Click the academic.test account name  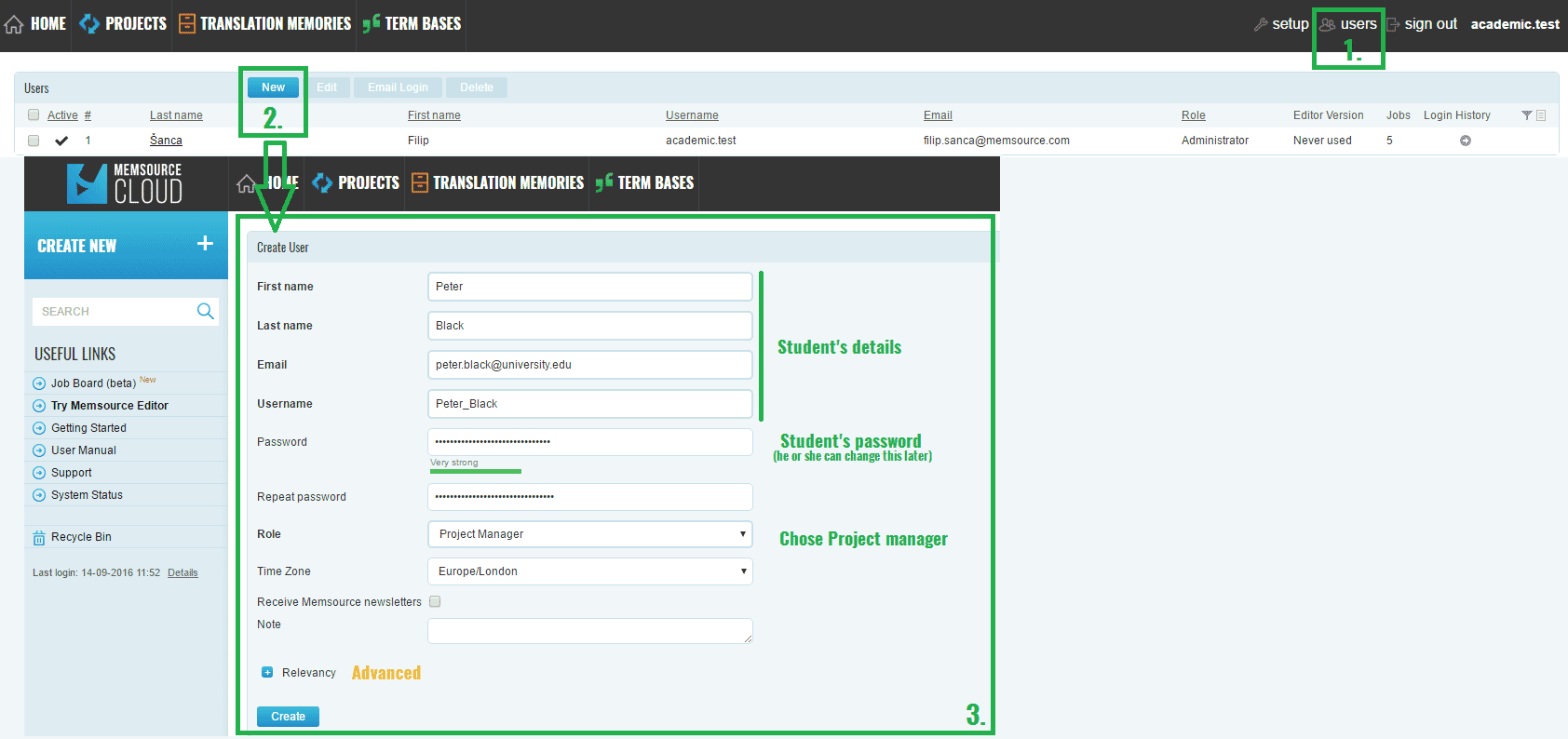point(1515,24)
